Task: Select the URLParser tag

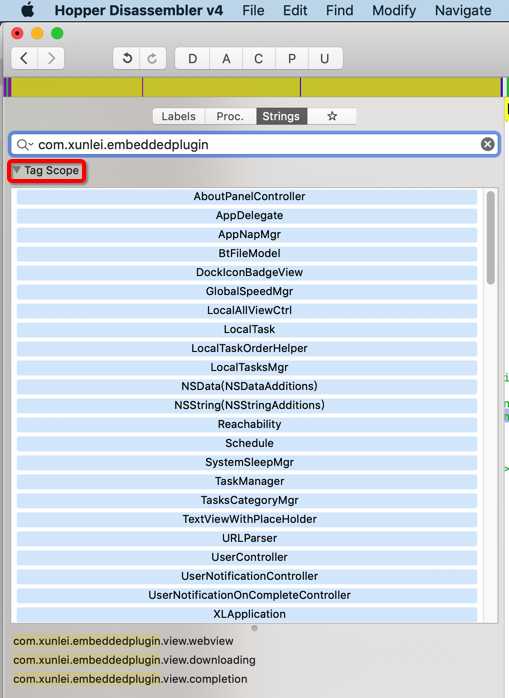Action: (247, 538)
